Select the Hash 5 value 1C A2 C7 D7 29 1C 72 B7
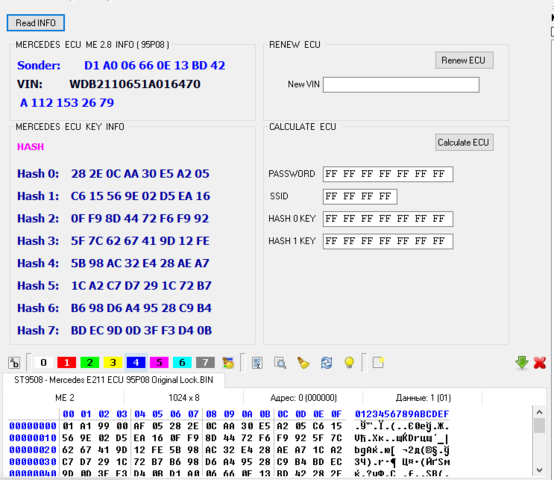 pos(141,286)
